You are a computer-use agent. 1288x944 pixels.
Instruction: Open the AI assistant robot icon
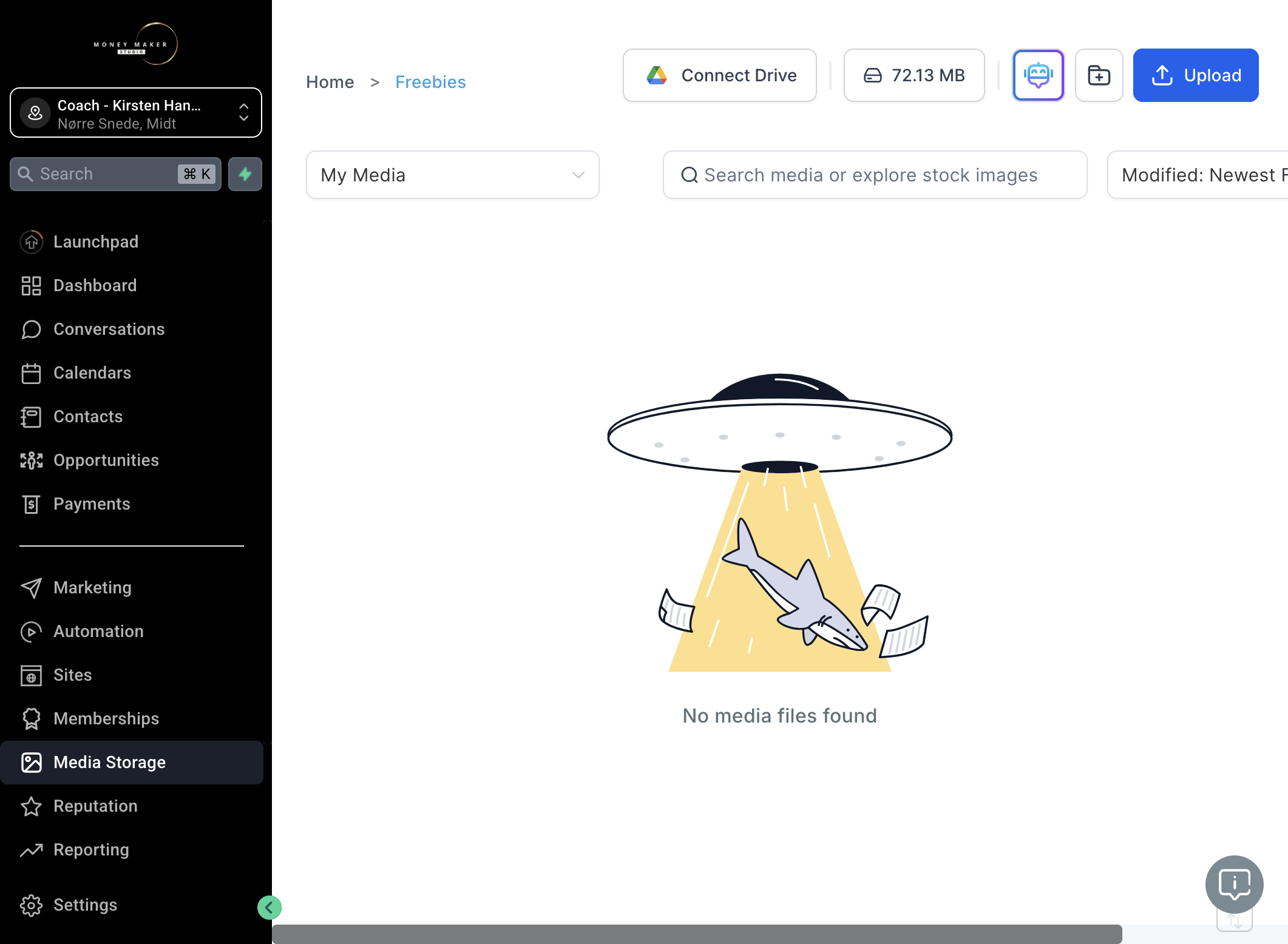(x=1038, y=75)
